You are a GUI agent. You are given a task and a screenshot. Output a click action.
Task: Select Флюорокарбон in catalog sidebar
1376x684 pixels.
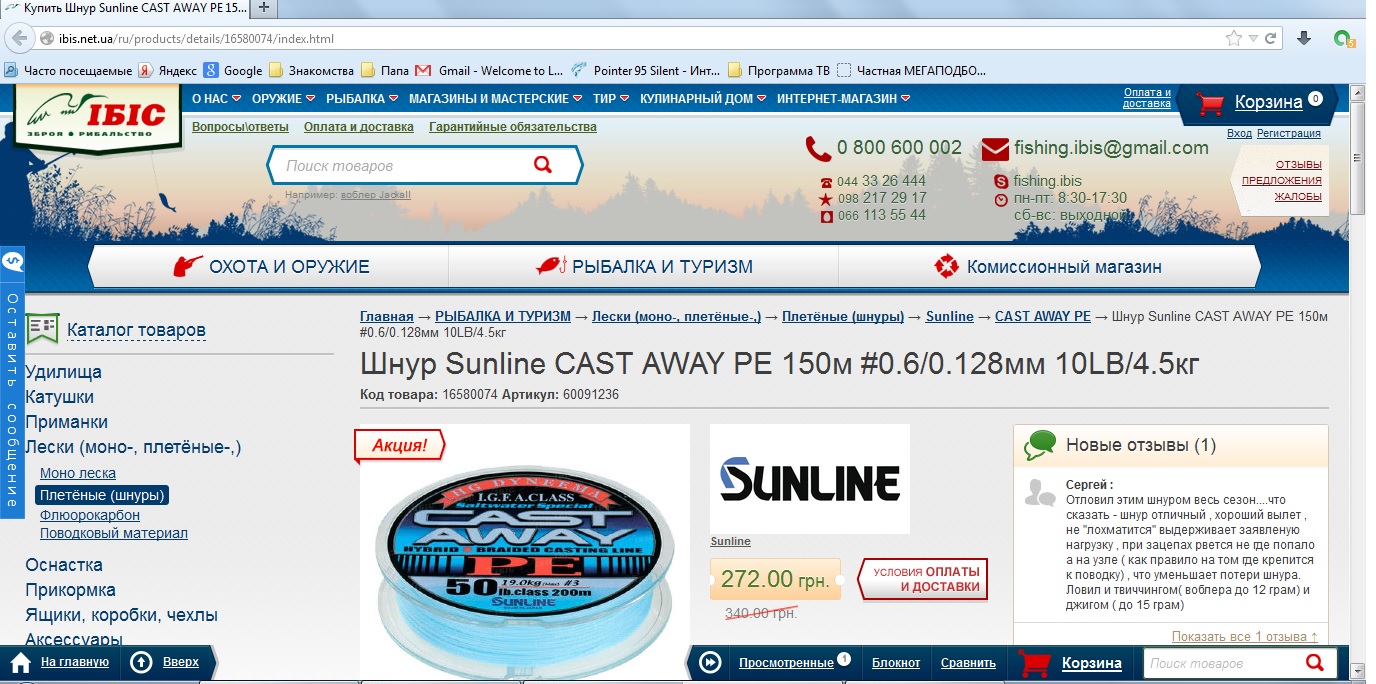click(x=90, y=515)
